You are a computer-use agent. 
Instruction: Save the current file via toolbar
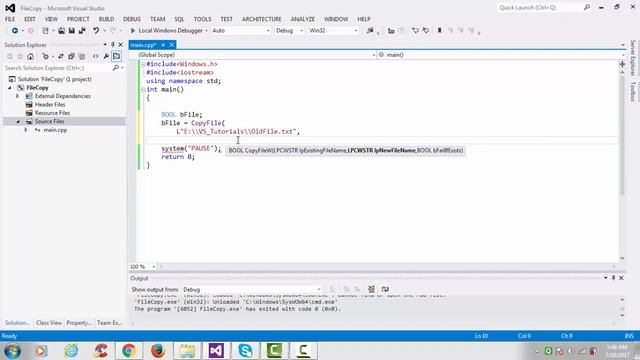pyautogui.click(x=72, y=31)
